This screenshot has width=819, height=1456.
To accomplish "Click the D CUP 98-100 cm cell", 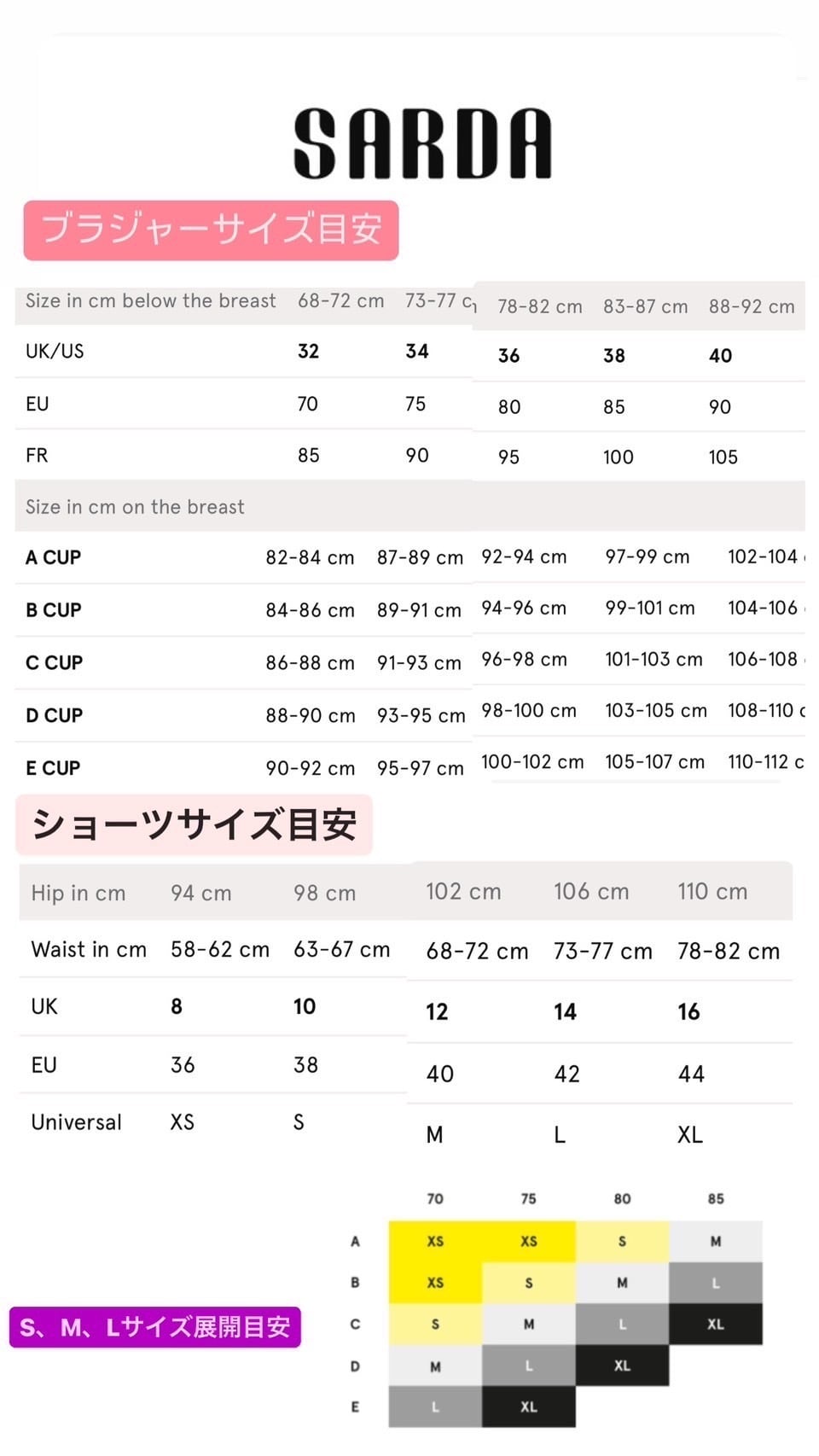I will (x=528, y=710).
